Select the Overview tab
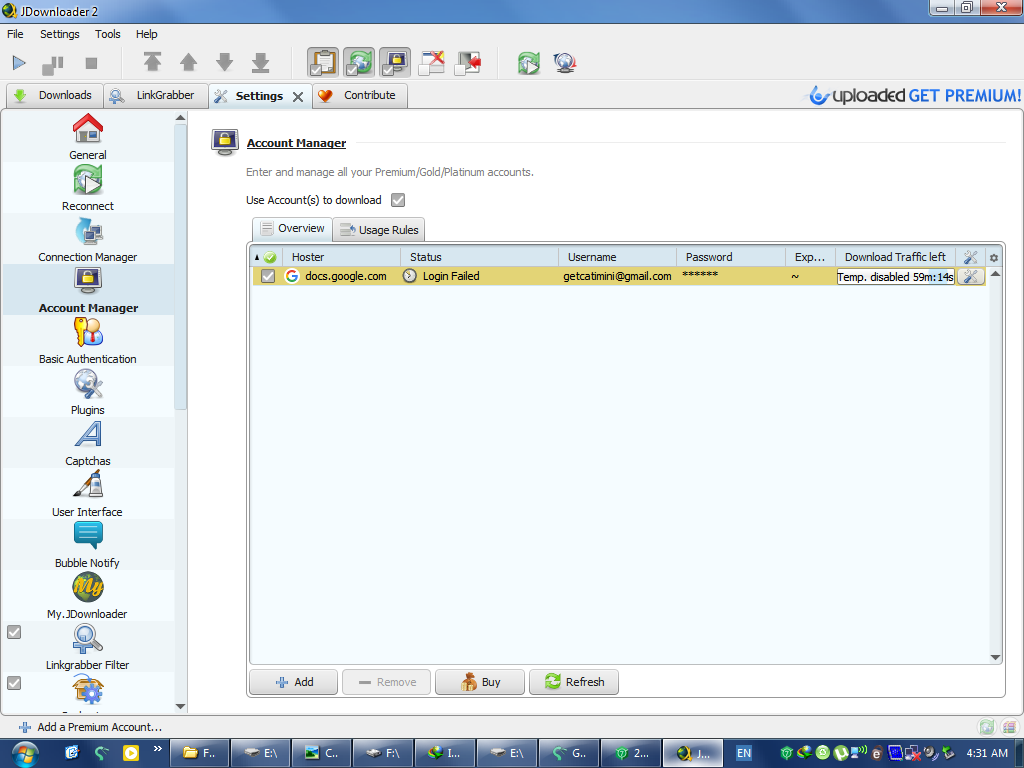1024x768 pixels. point(292,229)
